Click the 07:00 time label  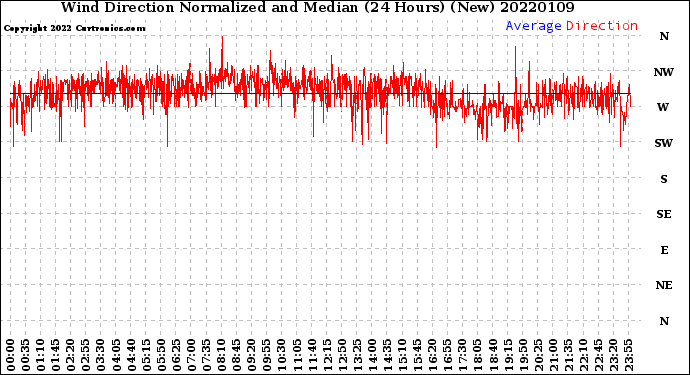191,355
